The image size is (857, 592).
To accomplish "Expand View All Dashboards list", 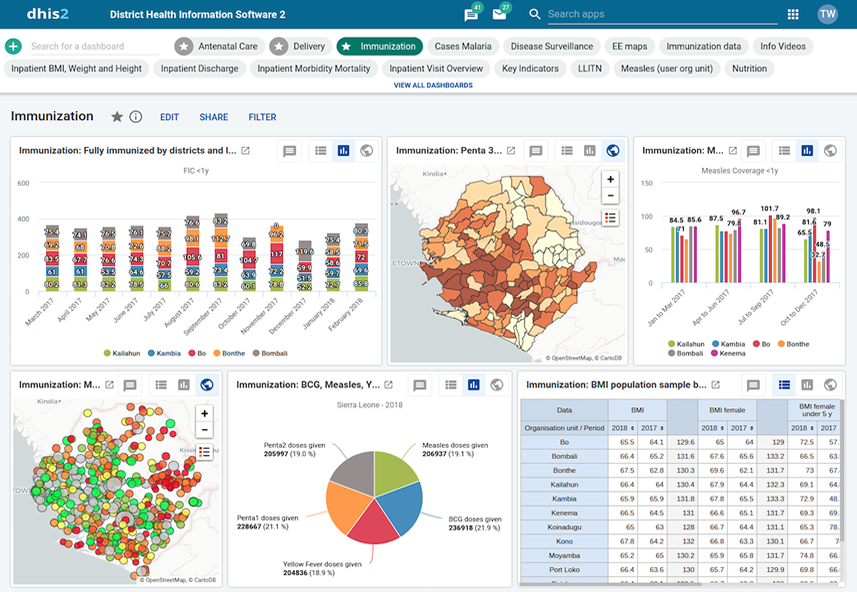I will coord(433,85).
